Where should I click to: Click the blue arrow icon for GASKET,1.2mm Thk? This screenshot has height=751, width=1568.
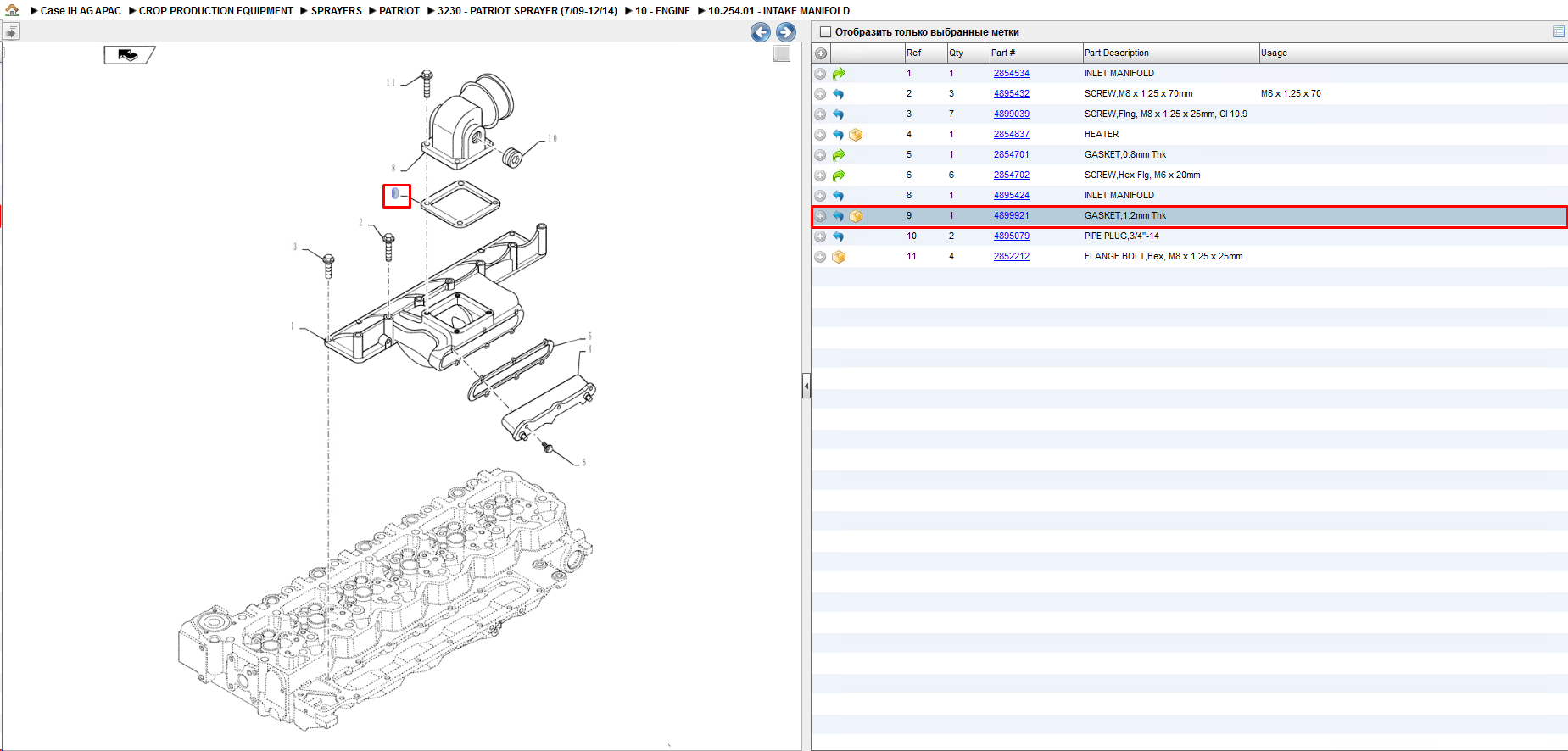tap(839, 216)
